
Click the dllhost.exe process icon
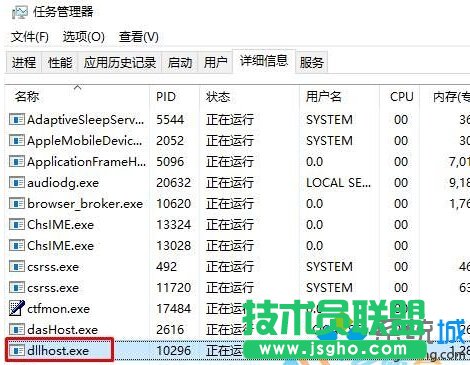17,350
